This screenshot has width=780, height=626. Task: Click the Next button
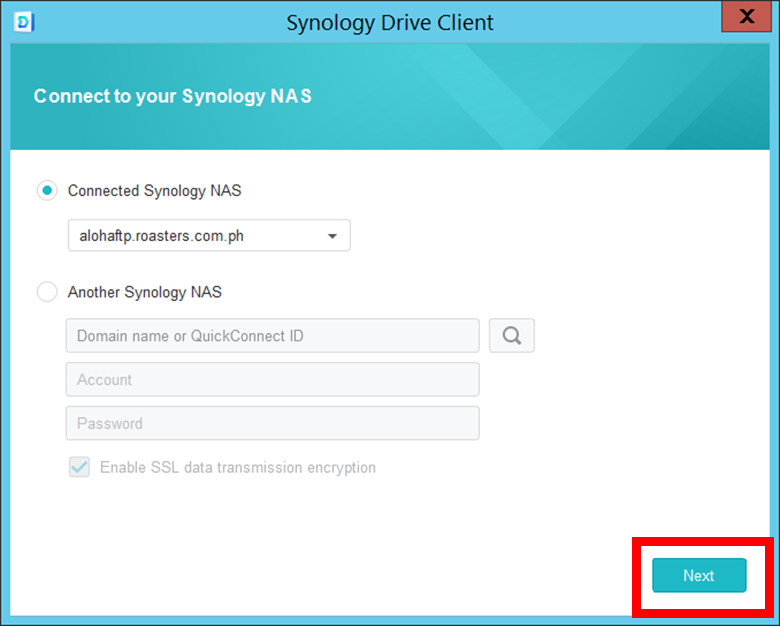699,575
